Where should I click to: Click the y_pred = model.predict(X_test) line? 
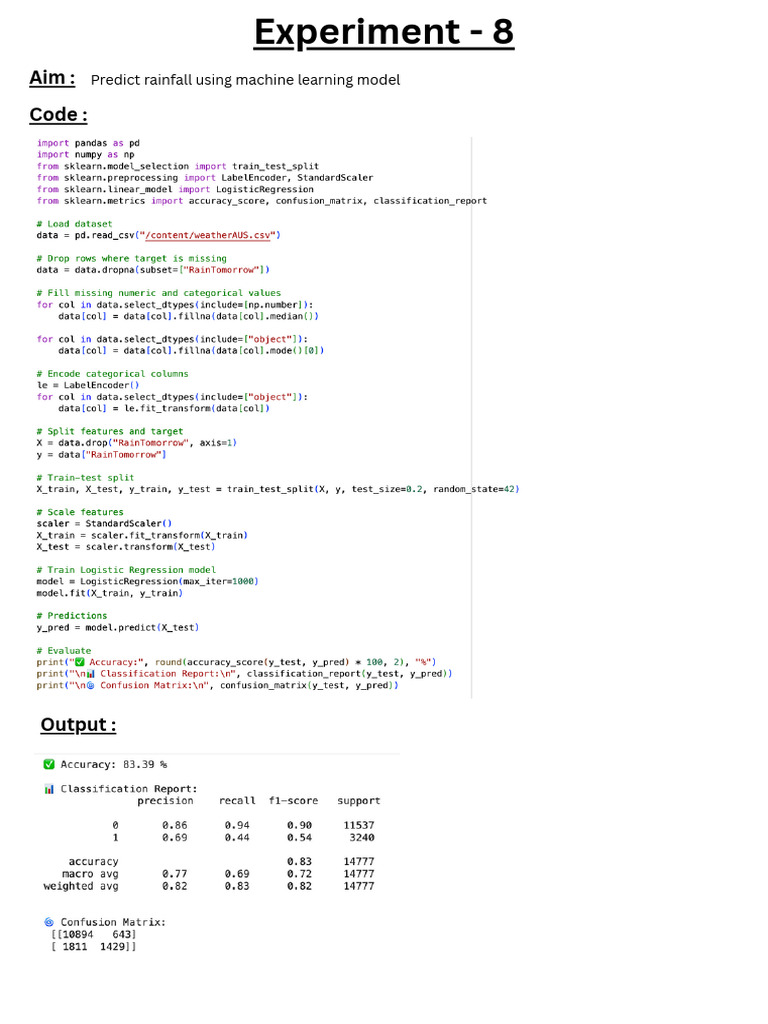click(x=118, y=628)
